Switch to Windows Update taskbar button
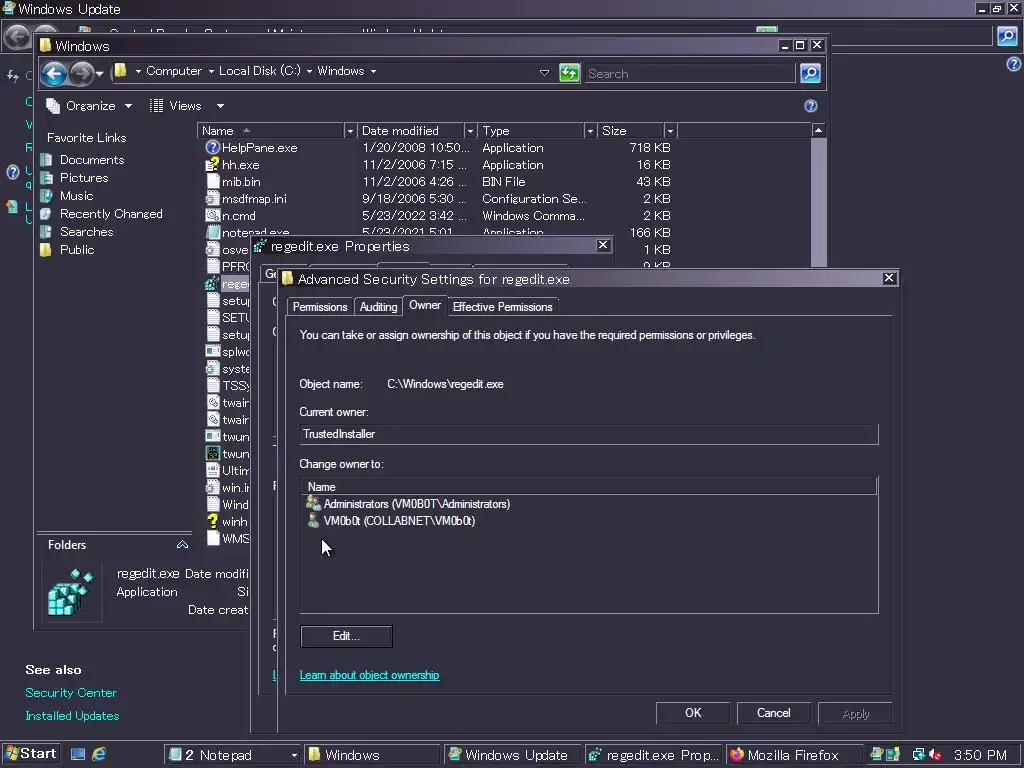This screenshot has height=768, width=1024. 512,755
